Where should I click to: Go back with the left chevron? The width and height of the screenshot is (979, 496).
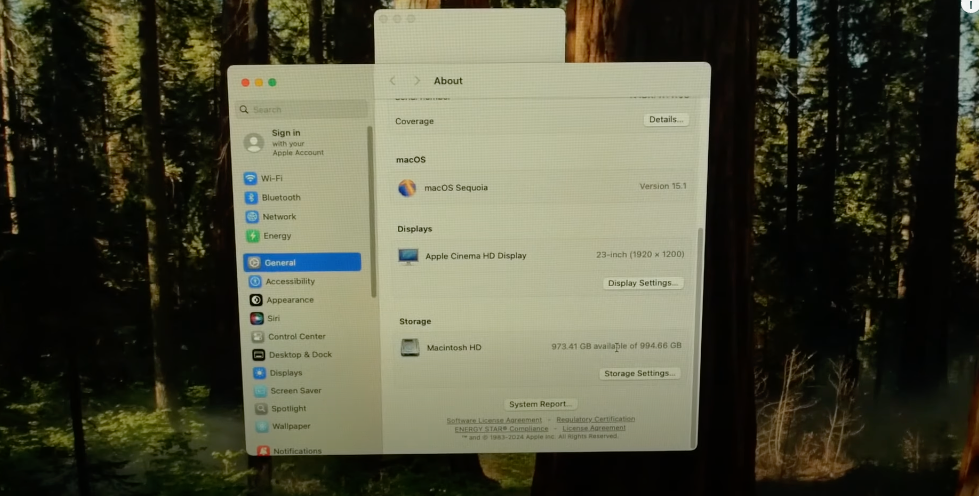coord(392,81)
